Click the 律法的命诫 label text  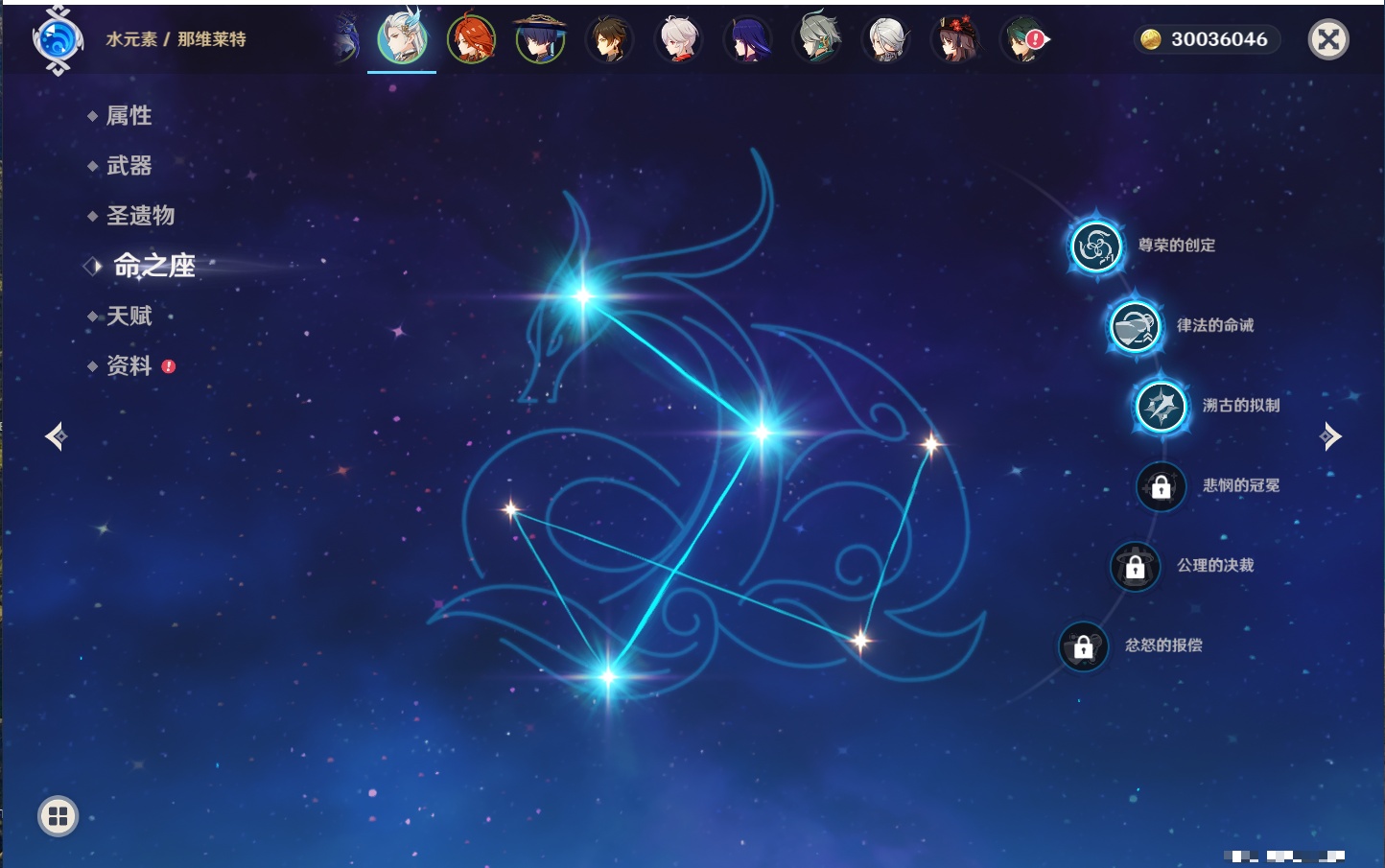pos(1215,325)
